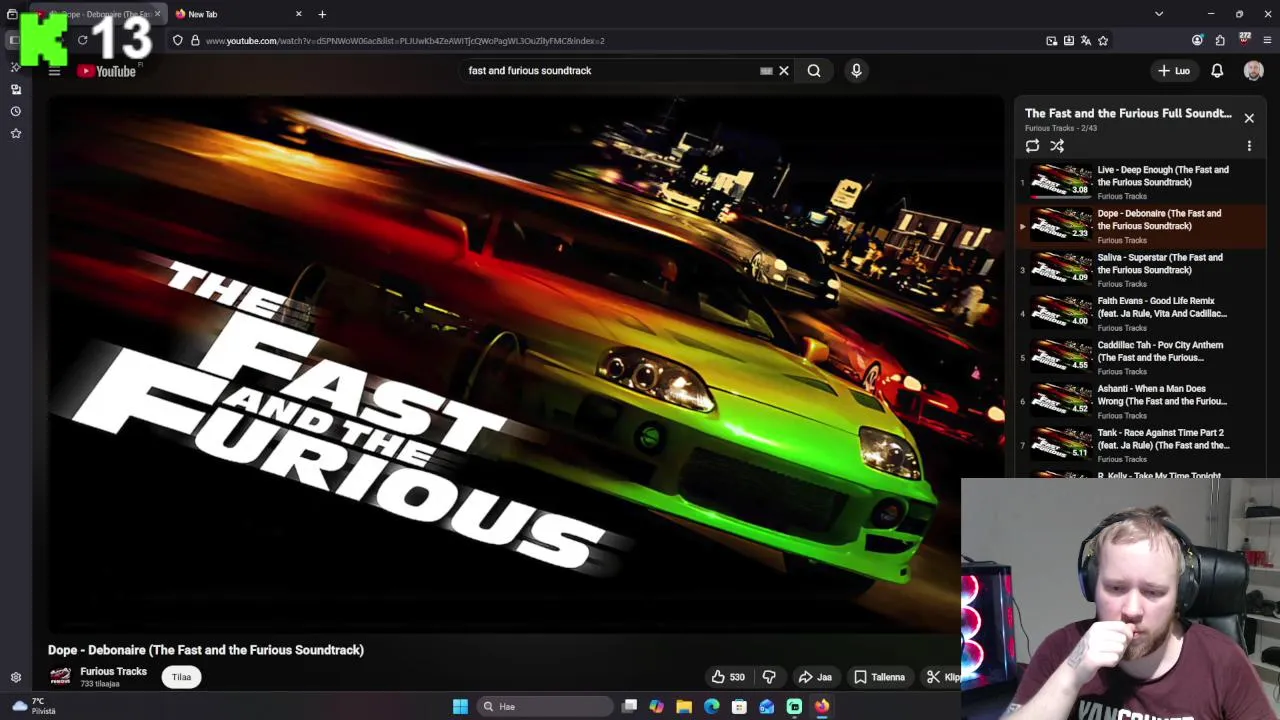This screenshot has width=1280, height=720.
Task: Open the playlist more options menu
Action: (1249, 146)
